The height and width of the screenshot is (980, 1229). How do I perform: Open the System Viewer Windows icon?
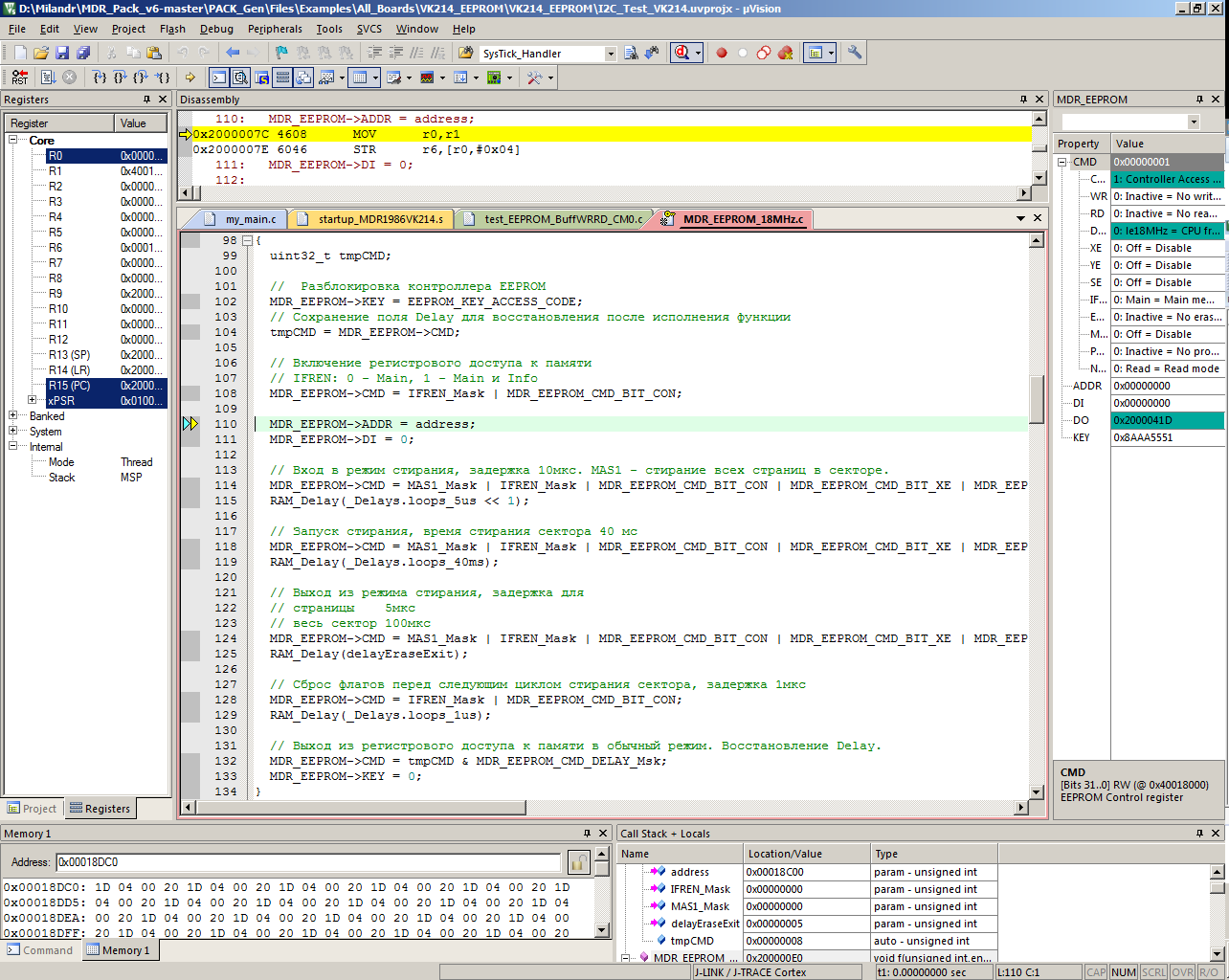[x=494, y=78]
